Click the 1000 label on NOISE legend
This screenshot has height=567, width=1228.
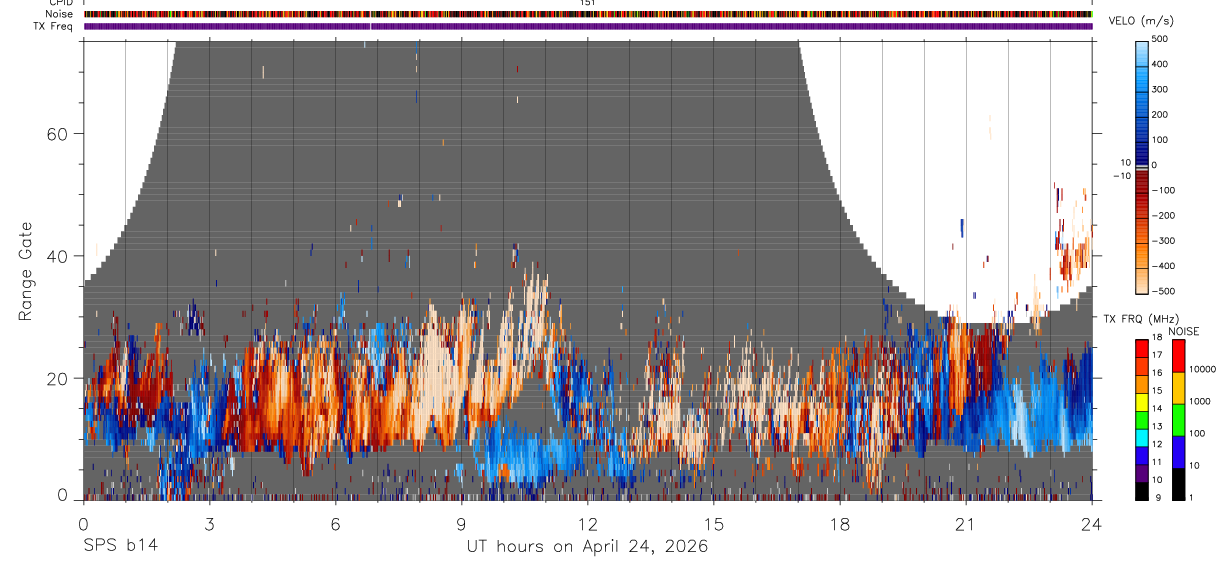[x=1199, y=401]
